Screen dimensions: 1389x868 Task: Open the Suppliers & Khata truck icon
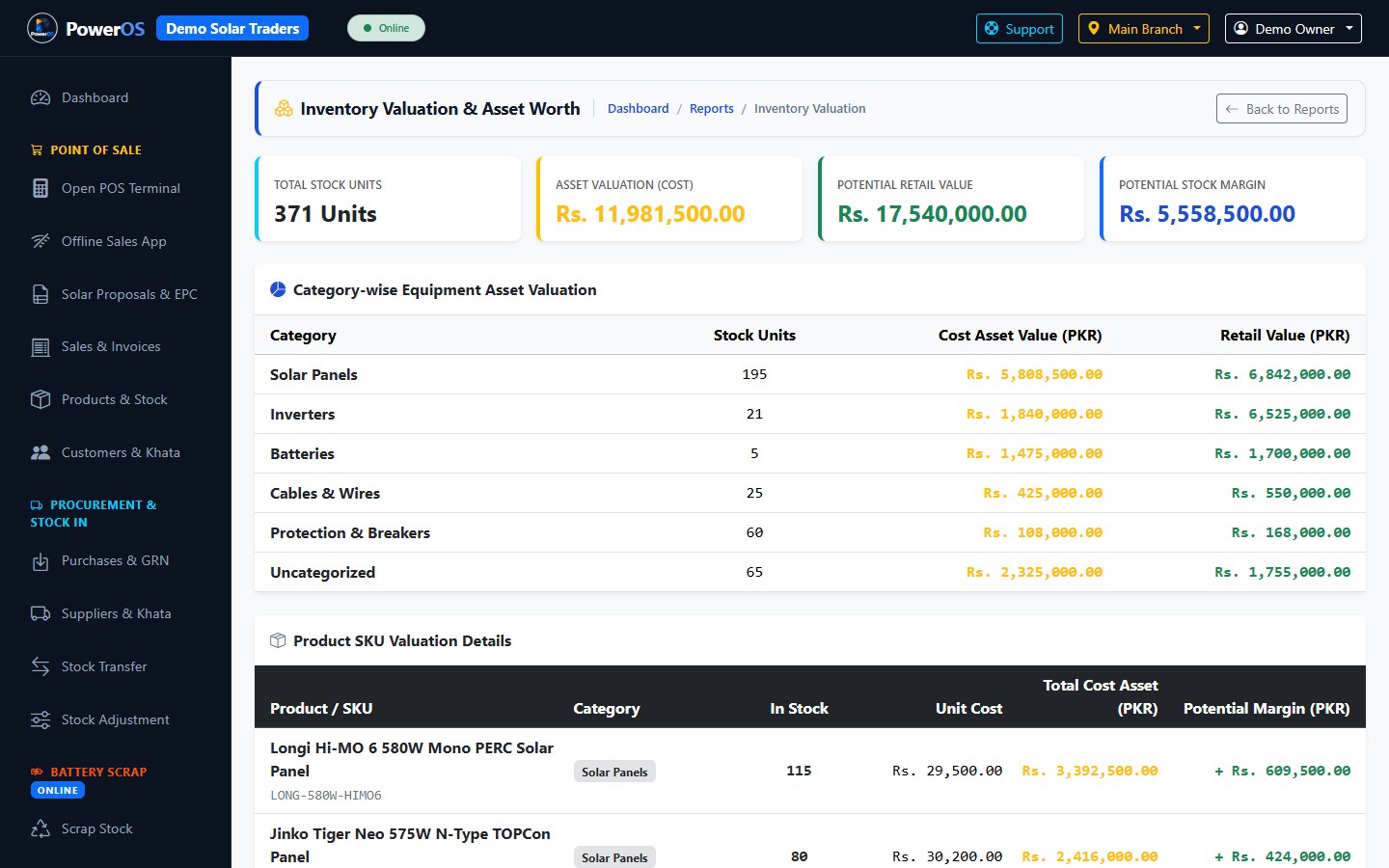pos(41,613)
